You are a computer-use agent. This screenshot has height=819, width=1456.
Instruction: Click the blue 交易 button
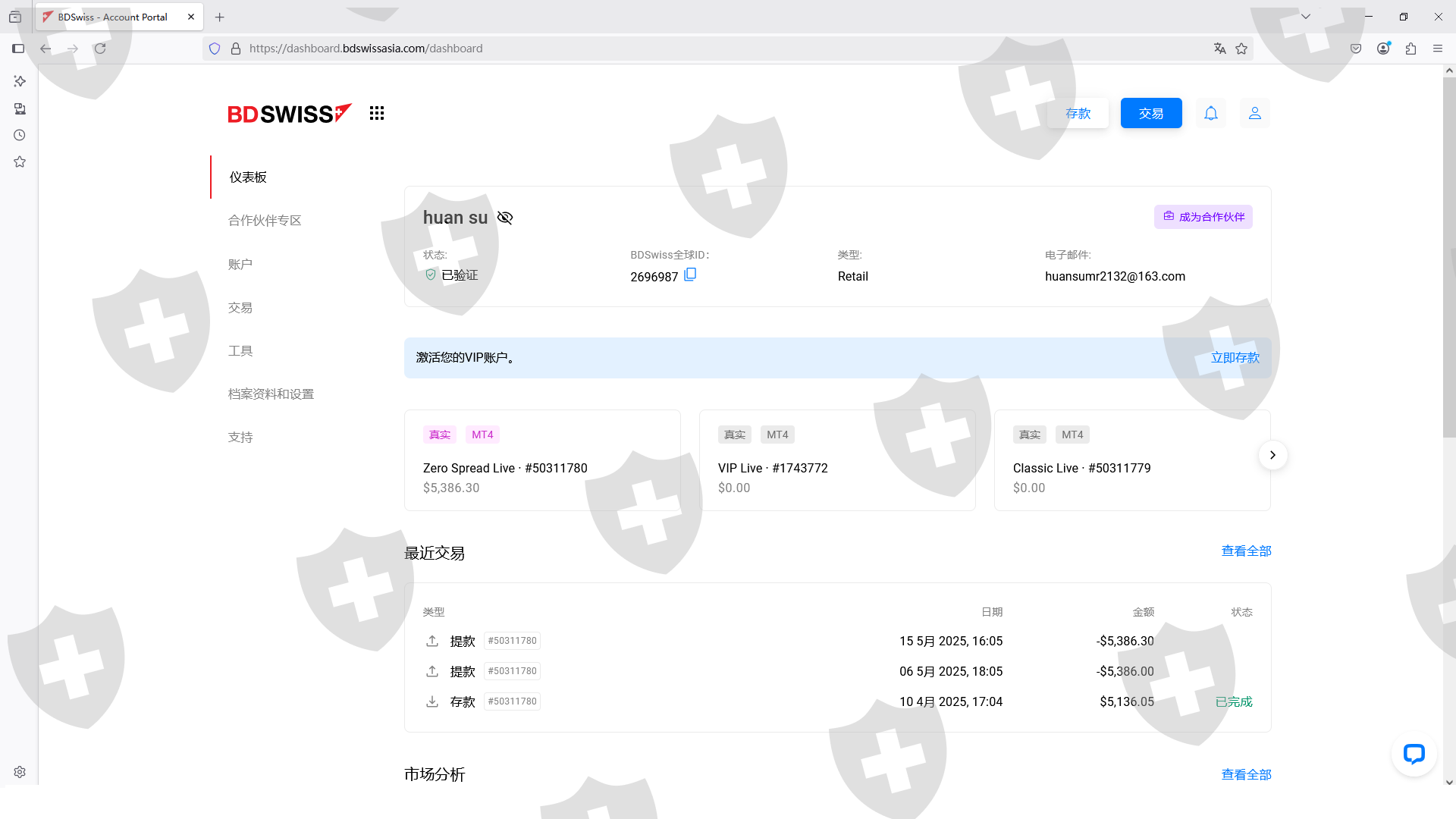[1150, 113]
